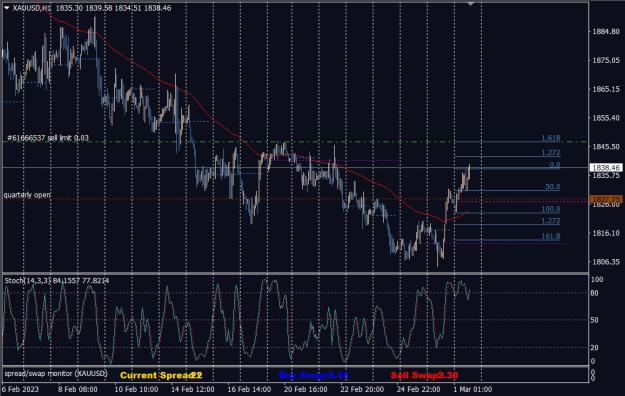Click the 10 Feb 10:00 time label
The image size is (625, 396).
coord(136,389)
